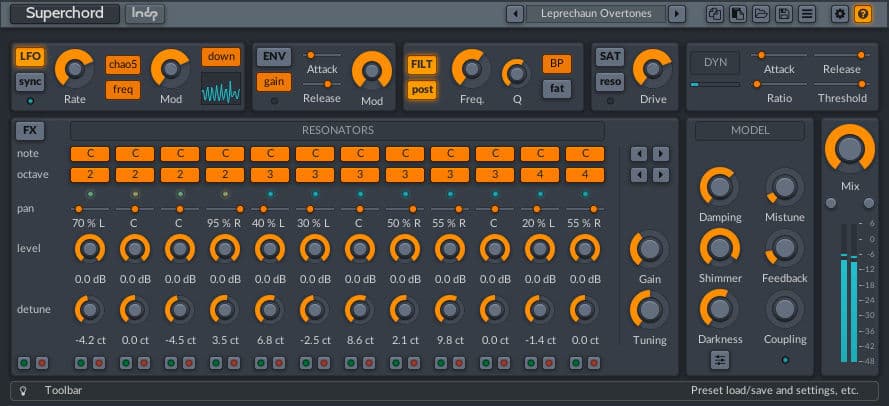The image size is (889, 406).
Task: Shift resonator octaves right arrow
Action: [661, 175]
